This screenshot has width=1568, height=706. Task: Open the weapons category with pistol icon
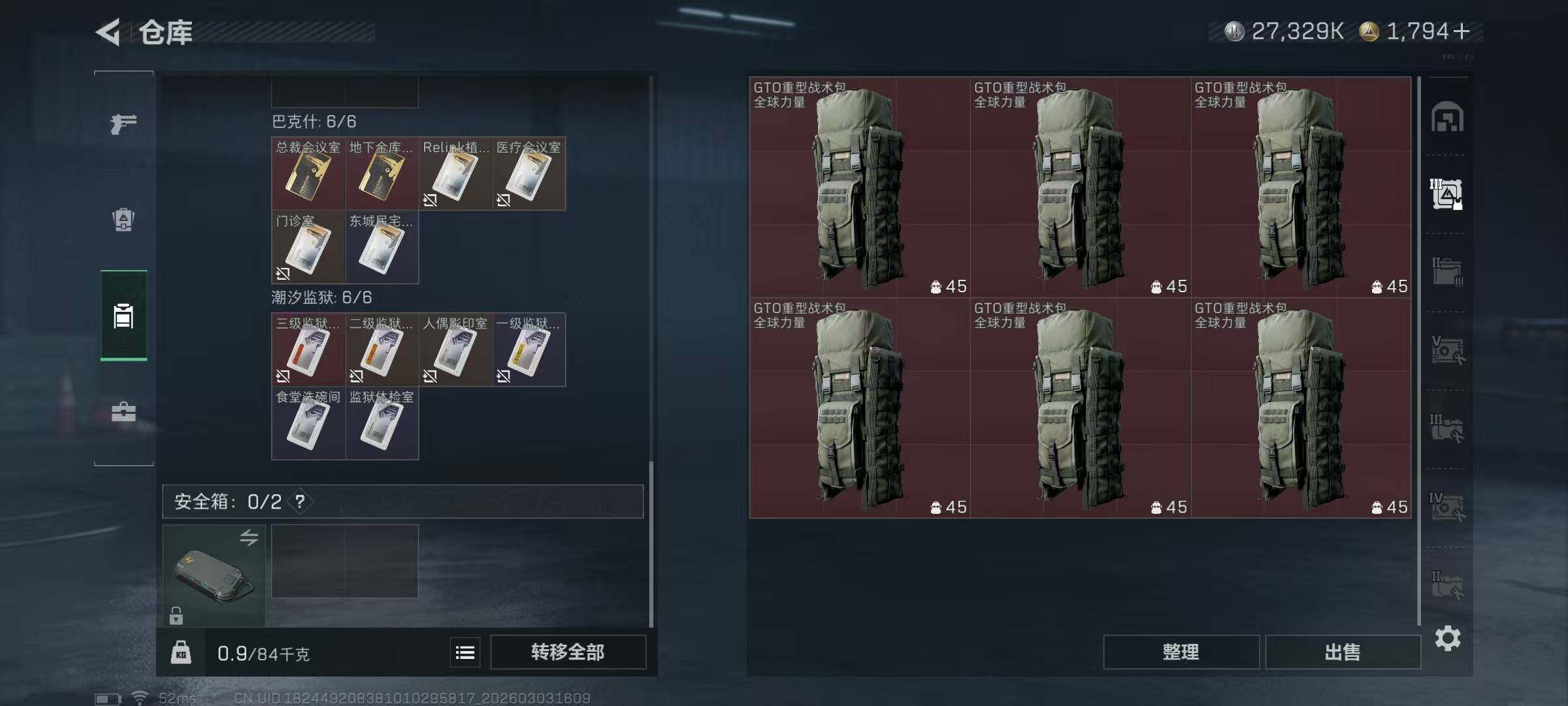[123, 123]
